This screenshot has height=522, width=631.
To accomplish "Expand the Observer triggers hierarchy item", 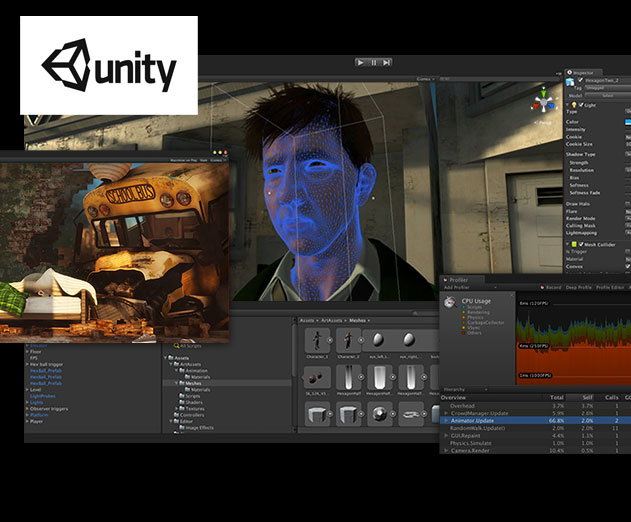I will coord(27,409).
